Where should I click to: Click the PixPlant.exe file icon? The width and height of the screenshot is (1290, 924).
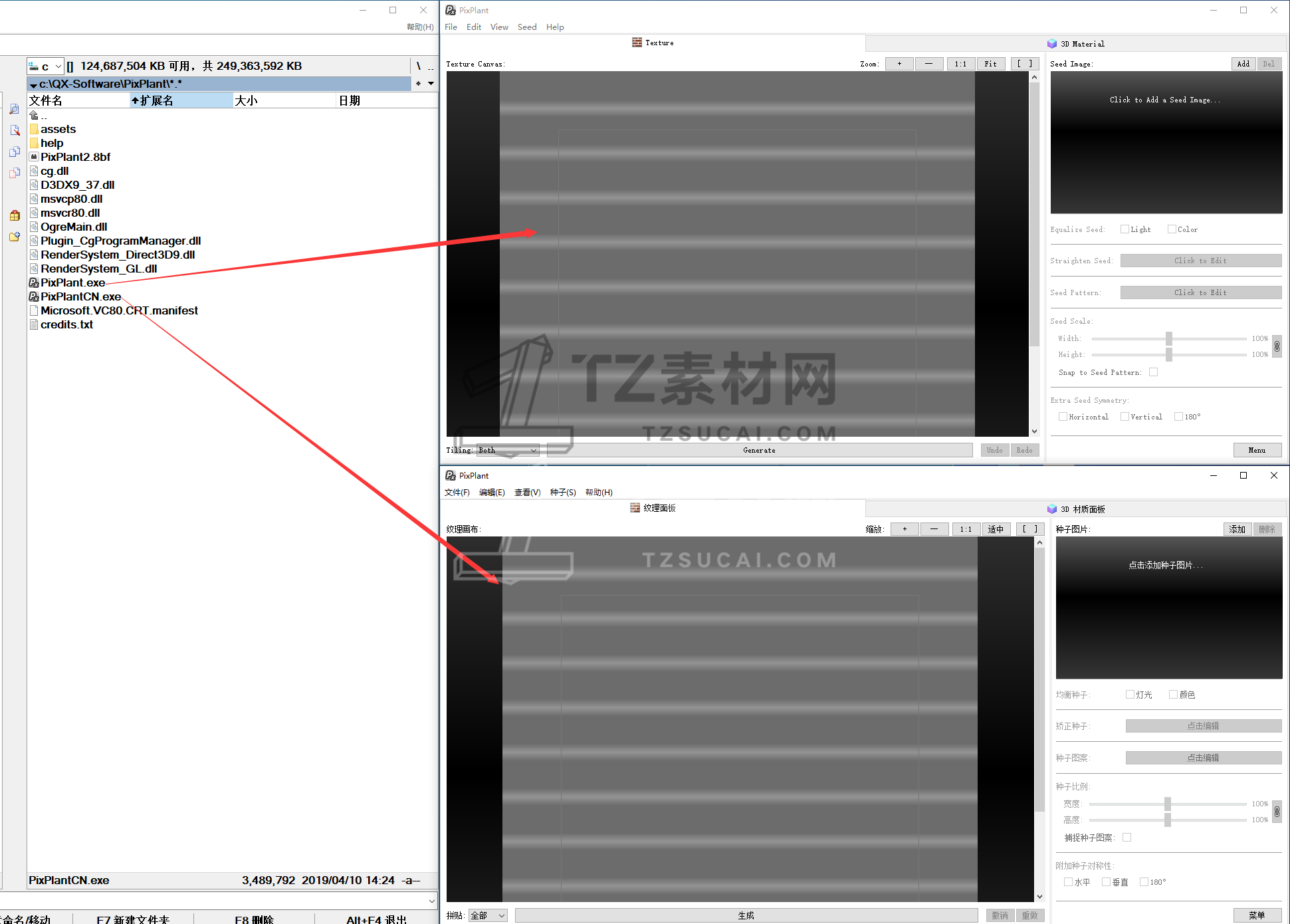[34, 283]
